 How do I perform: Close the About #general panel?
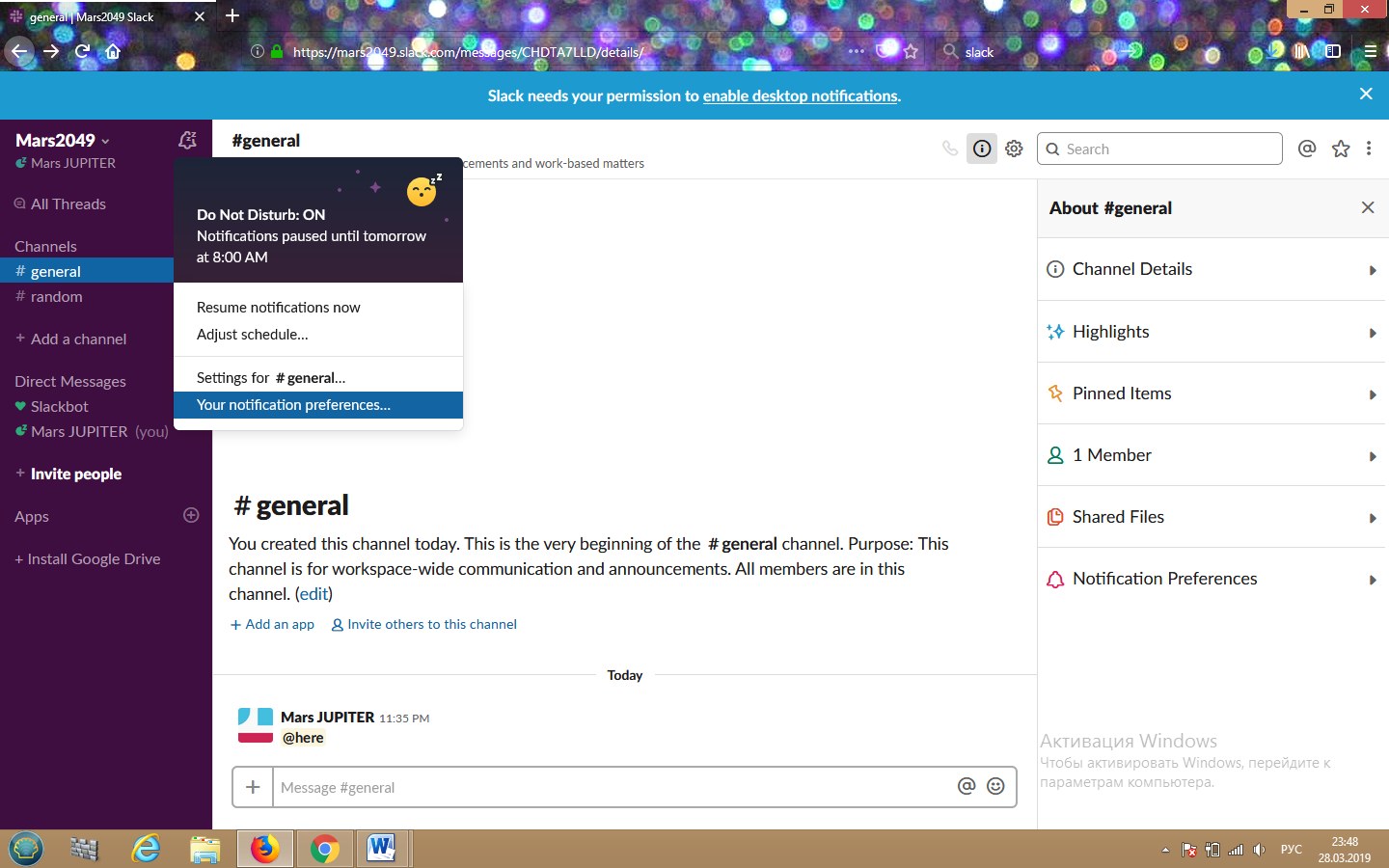pos(1368,207)
